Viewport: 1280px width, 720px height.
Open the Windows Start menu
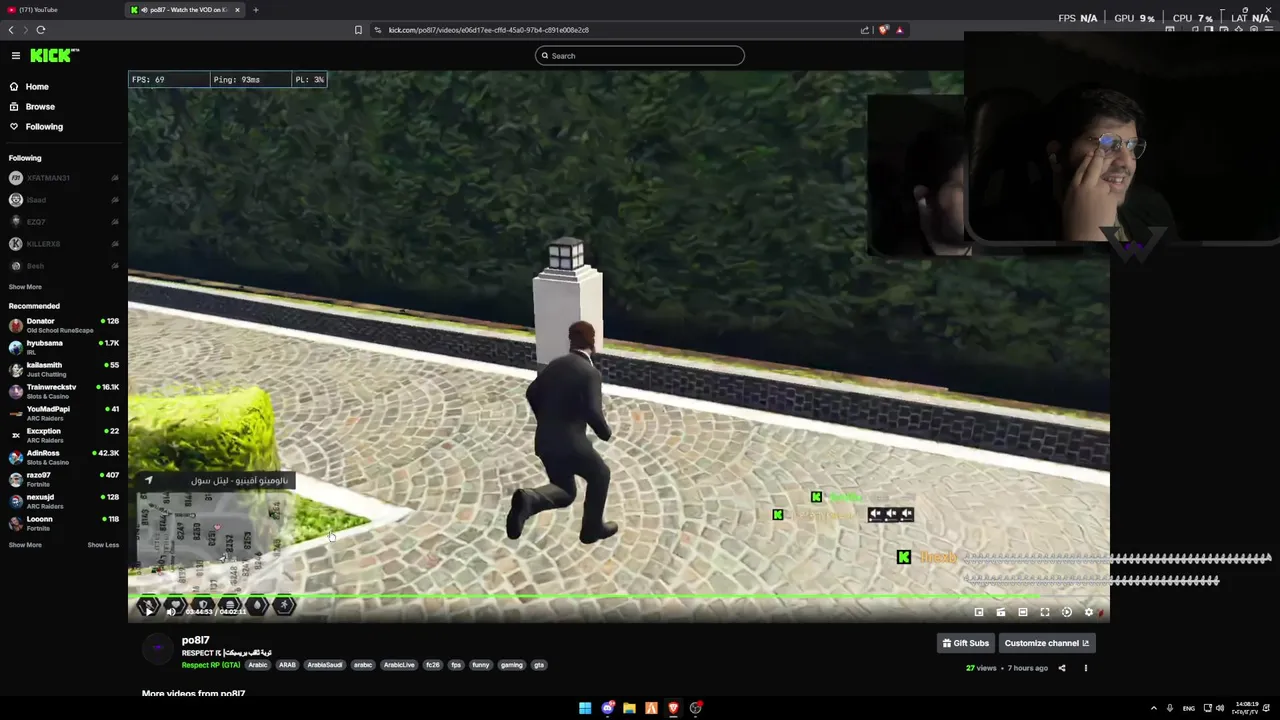tap(585, 708)
